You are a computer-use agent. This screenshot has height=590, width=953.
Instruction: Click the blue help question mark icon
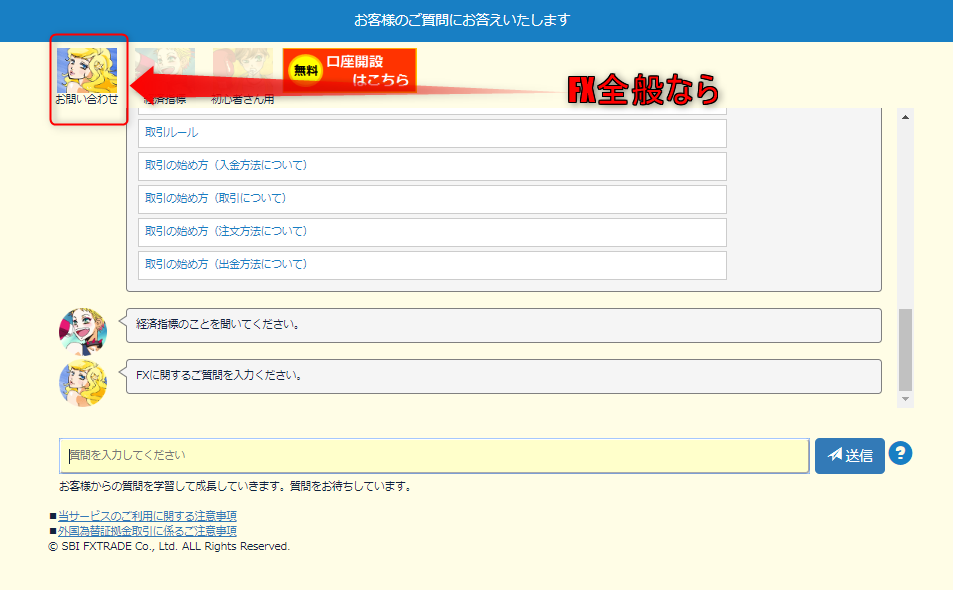pyautogui.click(x=900, y=454)
